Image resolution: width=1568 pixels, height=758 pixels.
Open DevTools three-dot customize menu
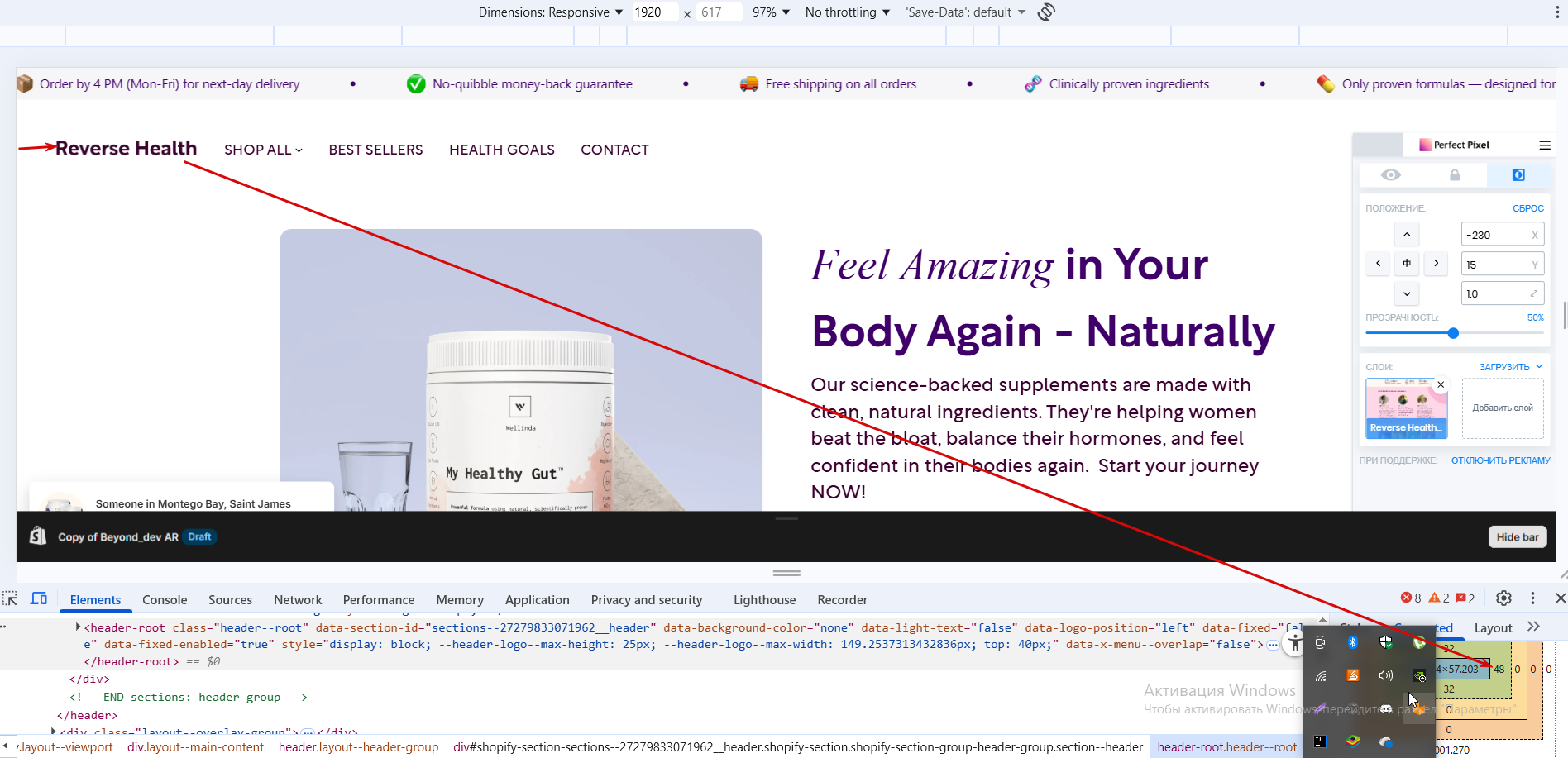point(1532,598)
